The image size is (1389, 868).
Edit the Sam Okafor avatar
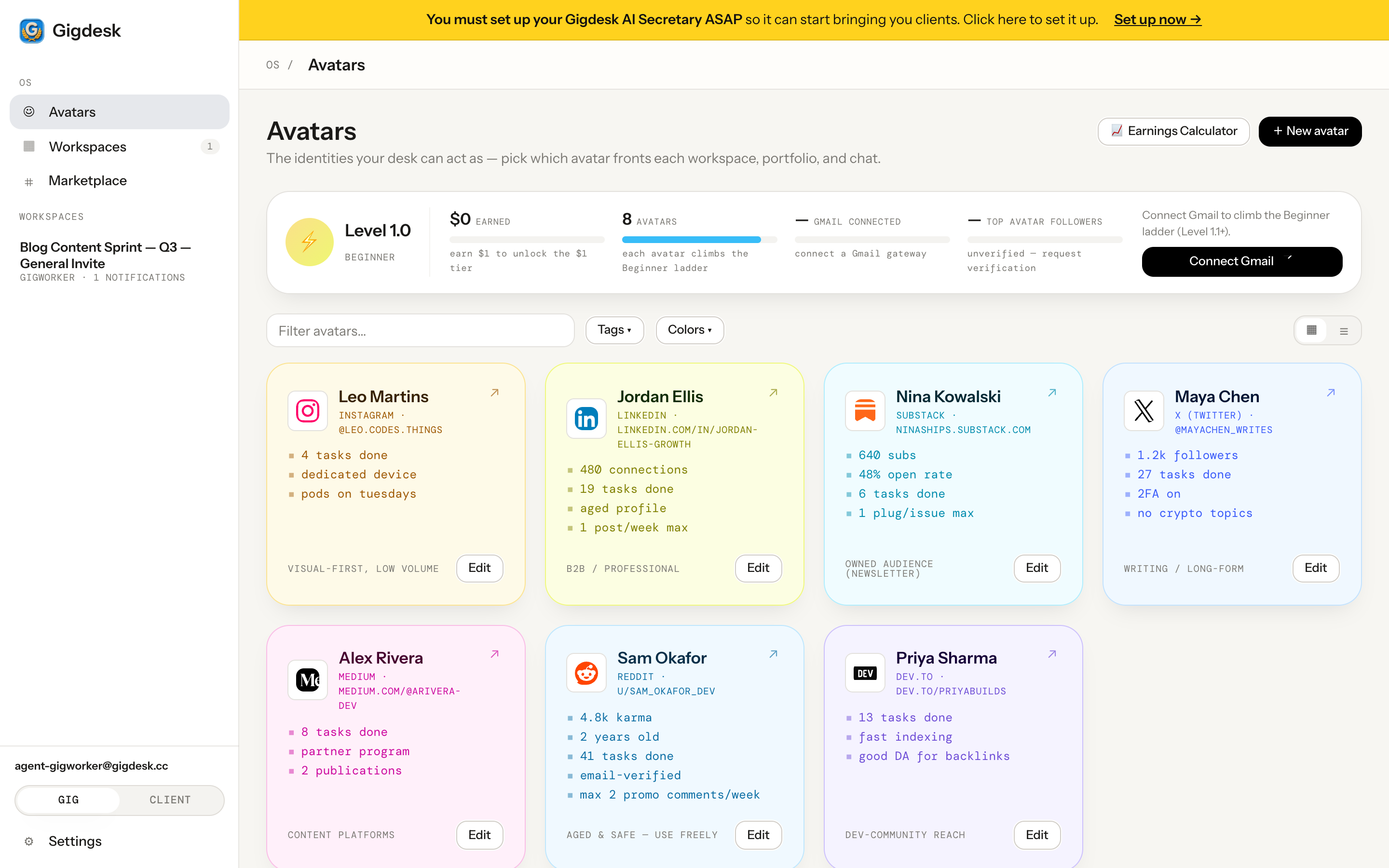click(758, 835)
